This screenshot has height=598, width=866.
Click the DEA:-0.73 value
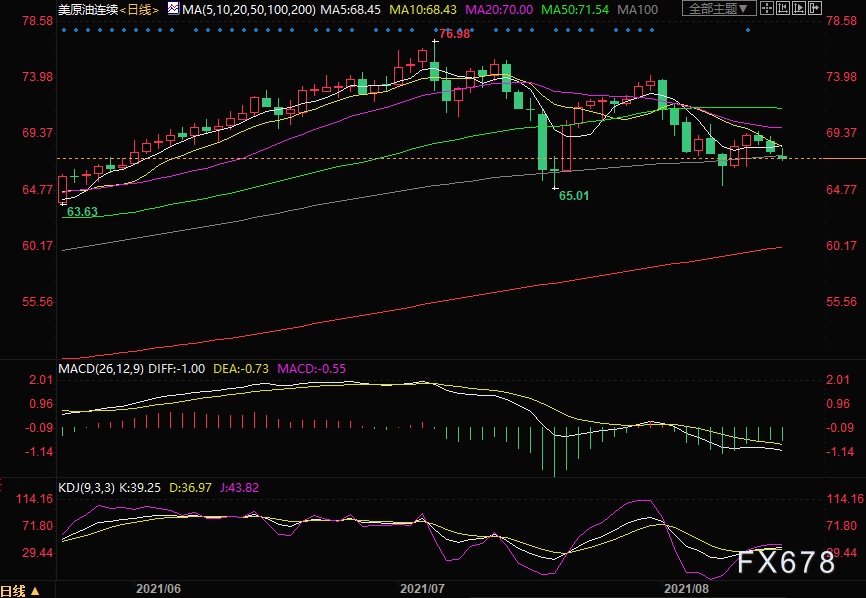click(241, 369)
